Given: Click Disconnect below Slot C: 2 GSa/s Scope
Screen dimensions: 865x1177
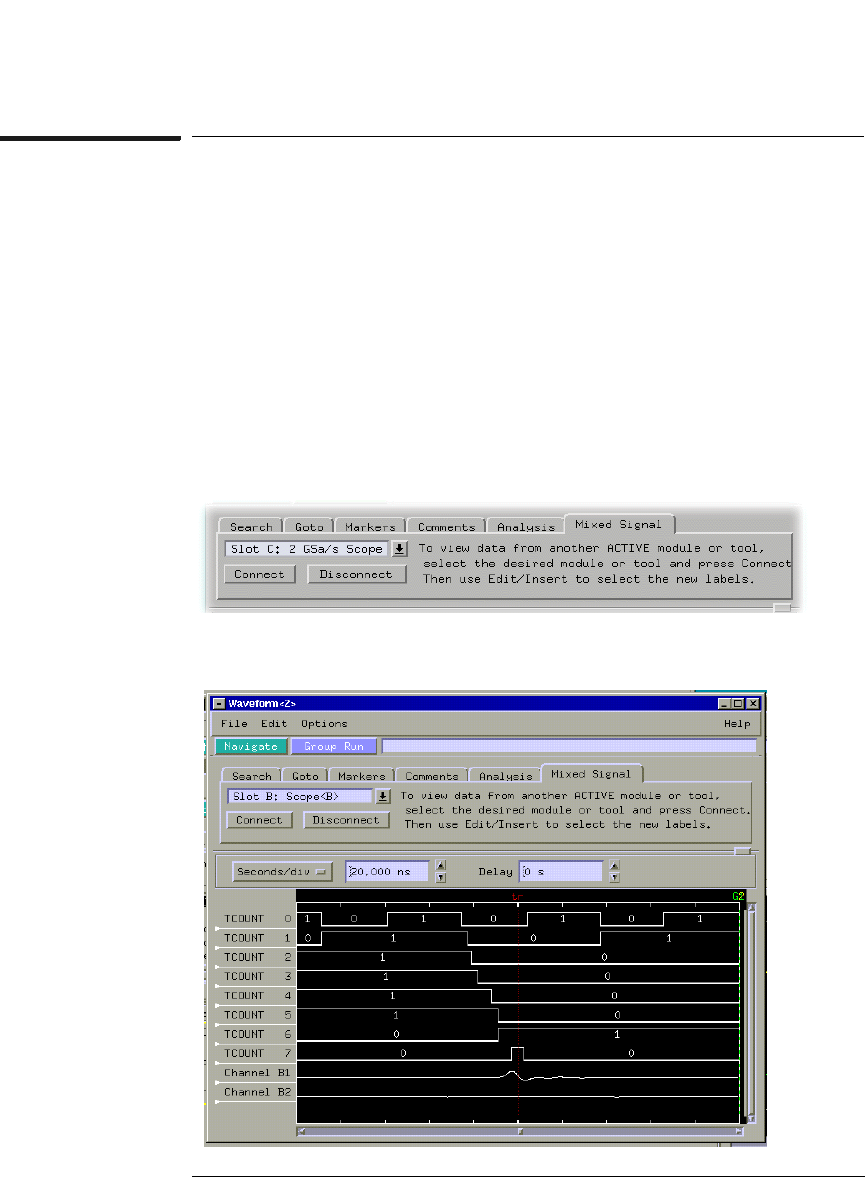Looking at the screenshot, I should click(x=356, y=574).
